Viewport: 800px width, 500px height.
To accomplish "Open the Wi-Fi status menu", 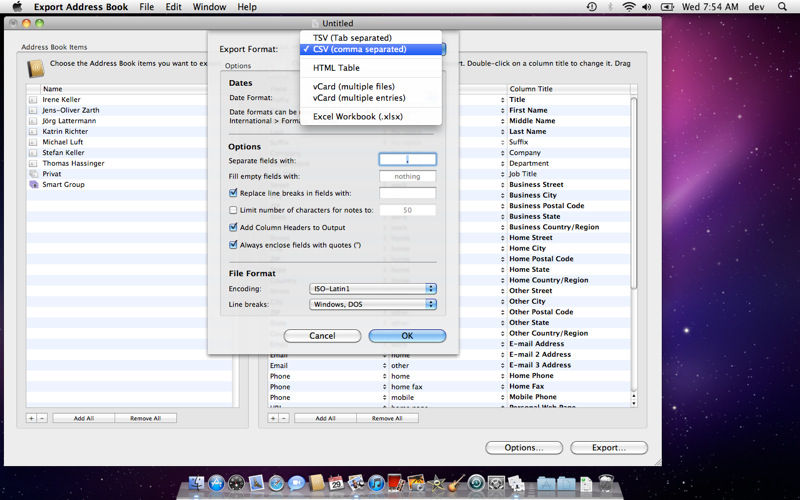I will (629, 7).
